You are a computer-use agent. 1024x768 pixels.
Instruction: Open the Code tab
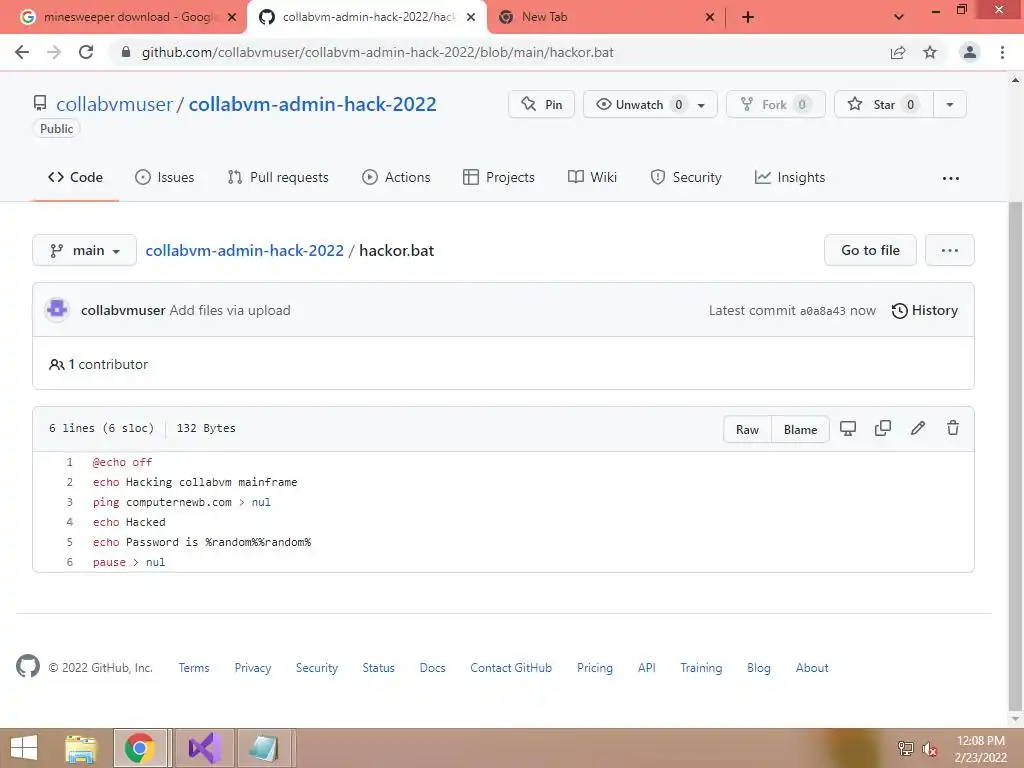[x=75, y=177]
